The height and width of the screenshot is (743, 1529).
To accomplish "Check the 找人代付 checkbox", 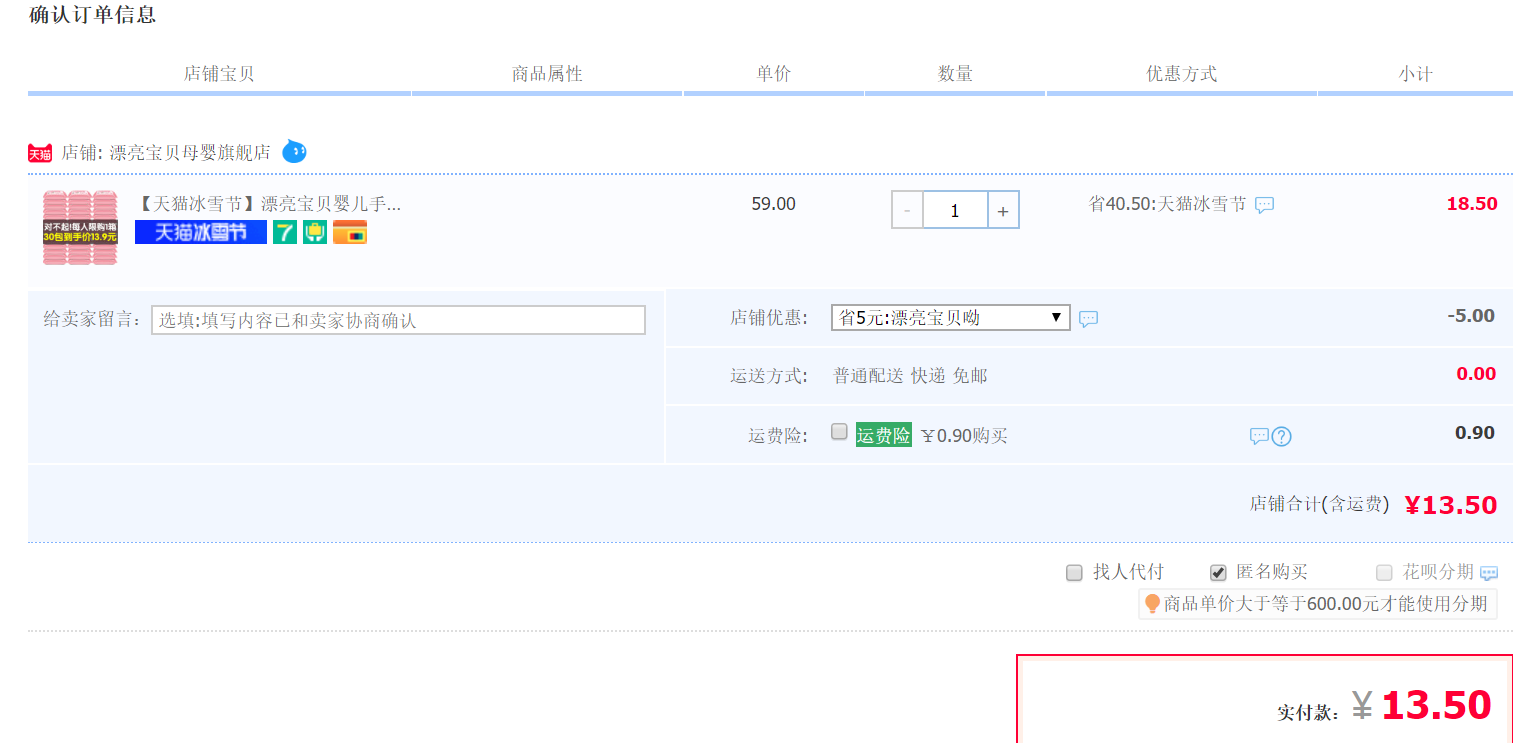I will (x=1074, y=573).
